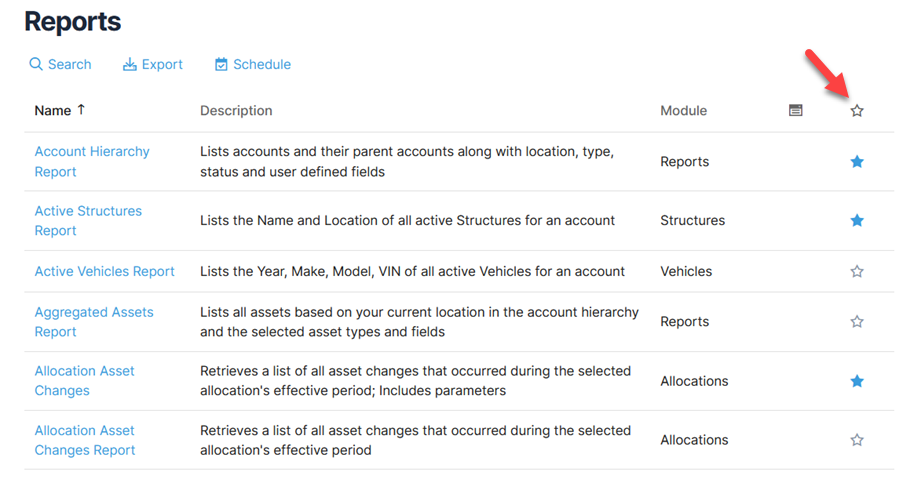Click the favorites star column header

tap(857, 111)
